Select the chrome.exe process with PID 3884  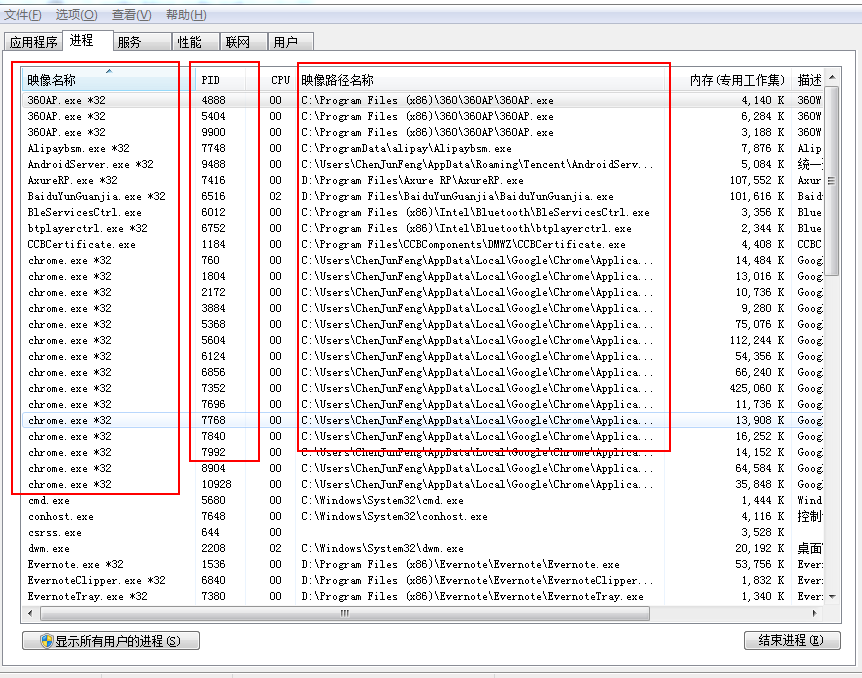point(422,308)
